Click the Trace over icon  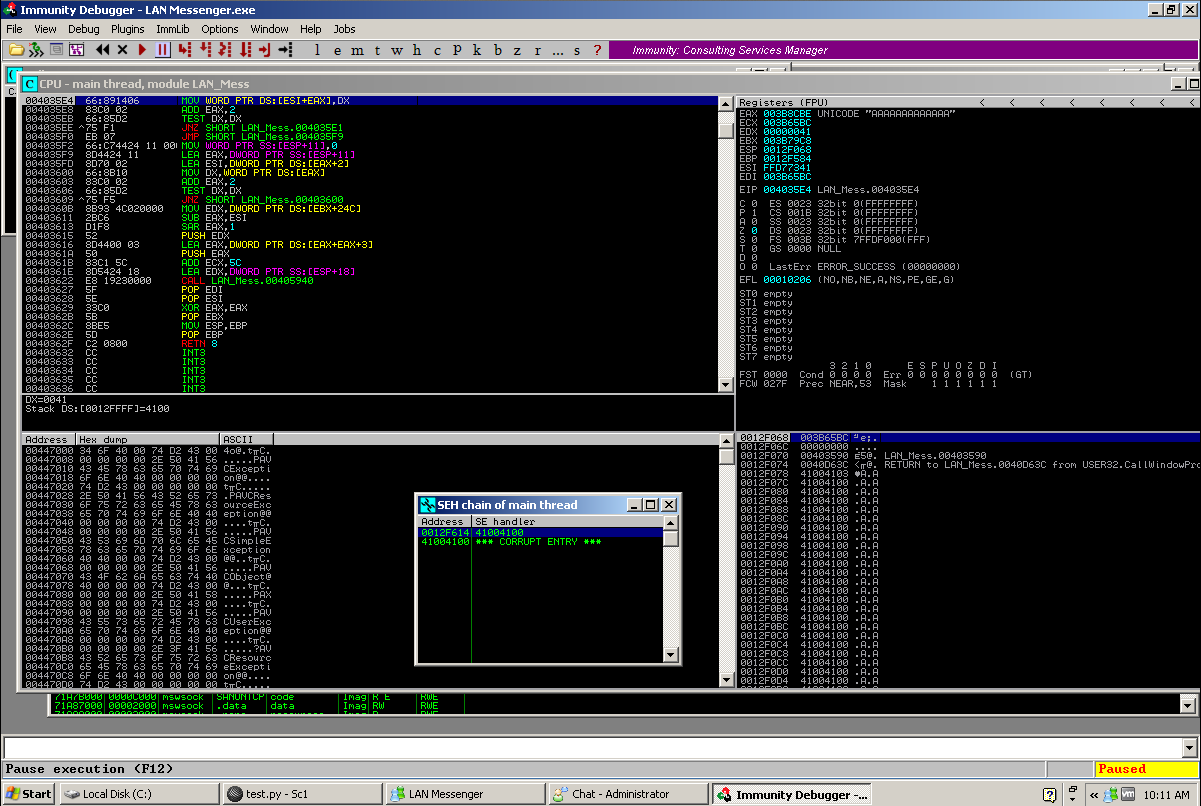pos(246,49)
